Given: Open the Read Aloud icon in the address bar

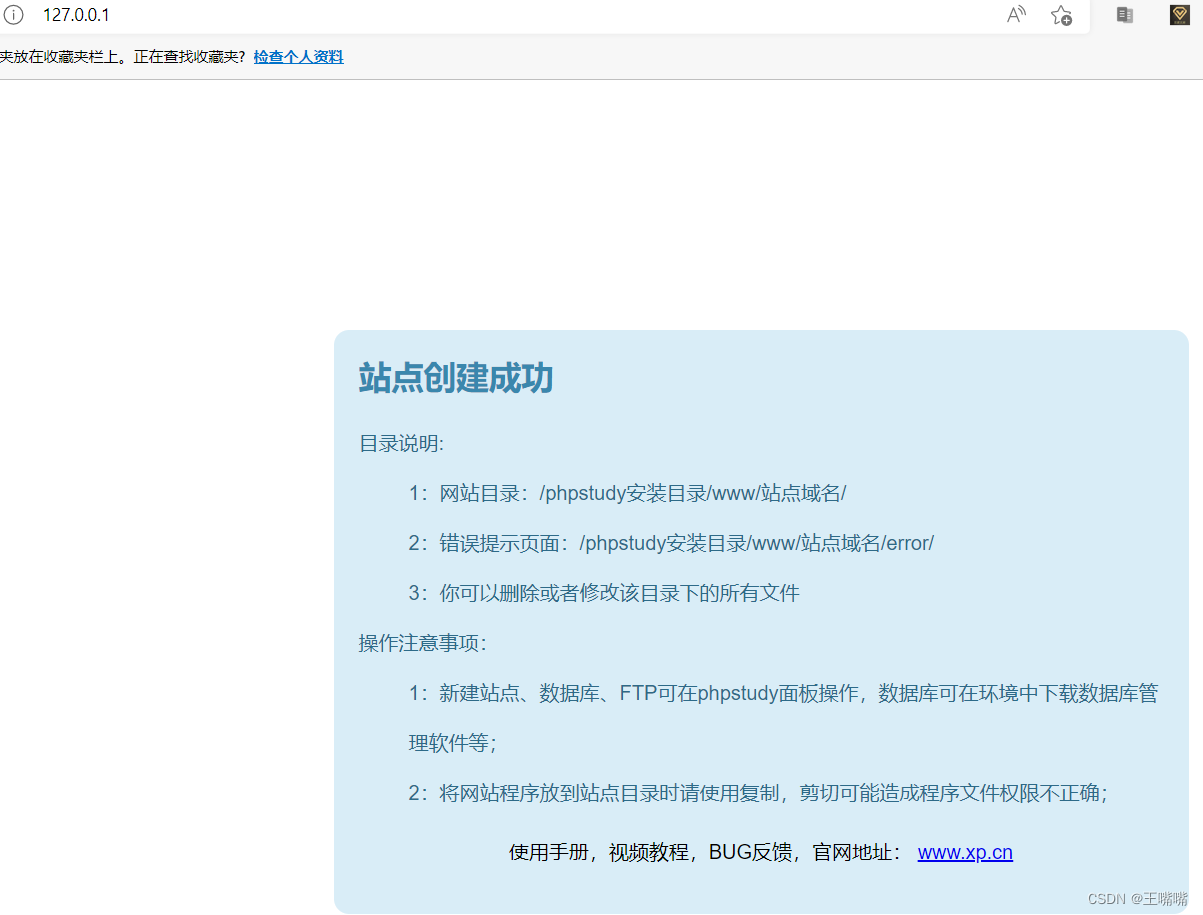Looking at the screenshot, I should coord(1016,15).
